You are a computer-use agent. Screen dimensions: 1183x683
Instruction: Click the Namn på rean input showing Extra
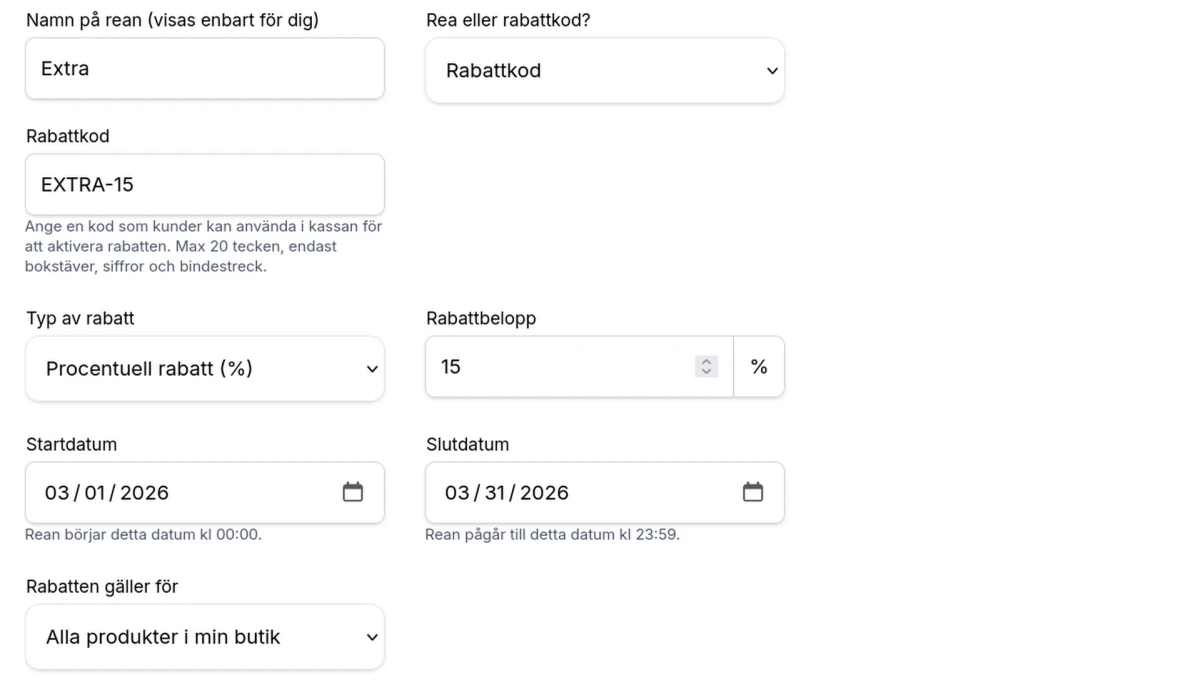(x=205, y=68)
